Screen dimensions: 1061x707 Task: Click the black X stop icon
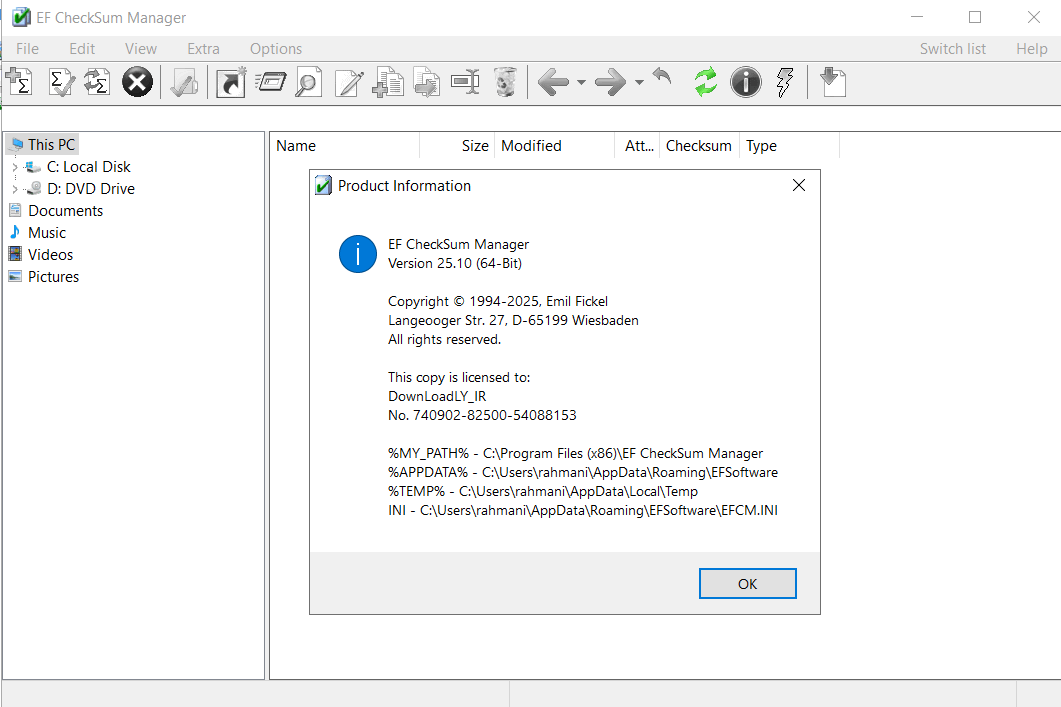137,82
